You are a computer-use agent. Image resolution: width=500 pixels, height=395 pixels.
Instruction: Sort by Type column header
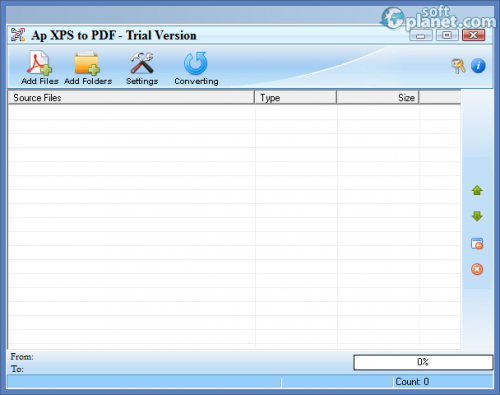[296, 98]
